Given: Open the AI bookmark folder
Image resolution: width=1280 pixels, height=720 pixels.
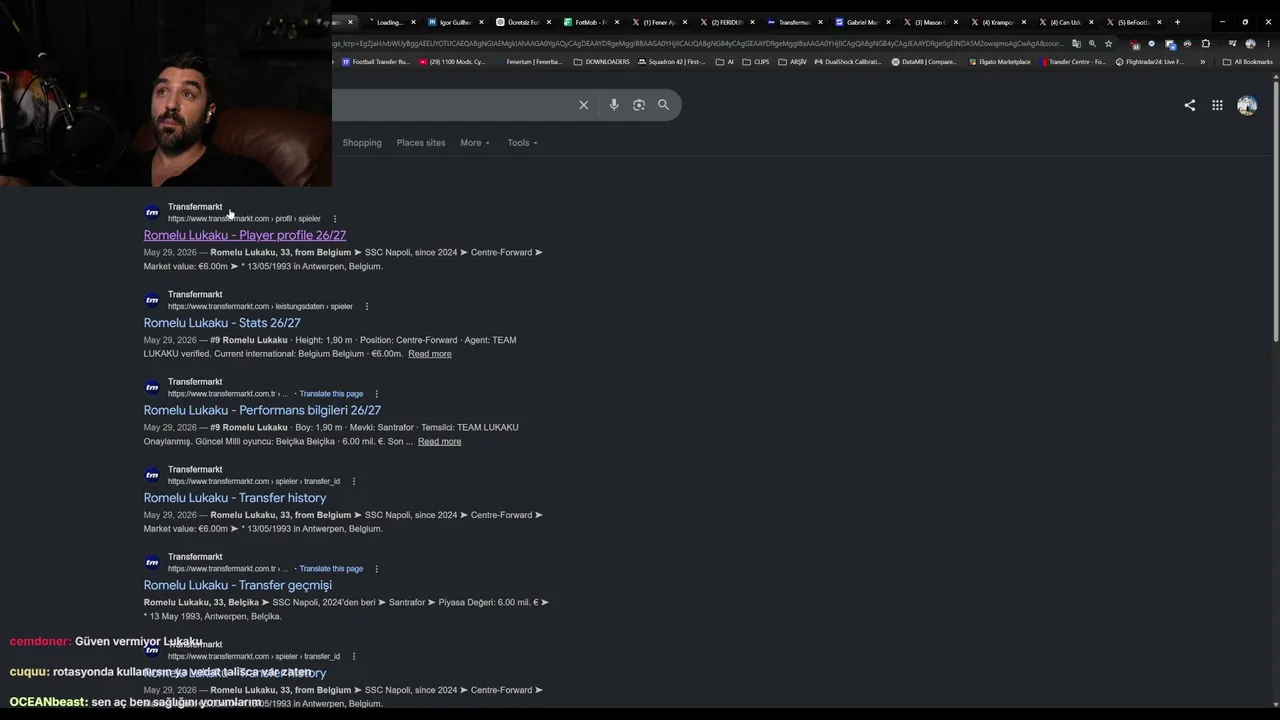Looking at the screenshot, I should pos(725,62).
